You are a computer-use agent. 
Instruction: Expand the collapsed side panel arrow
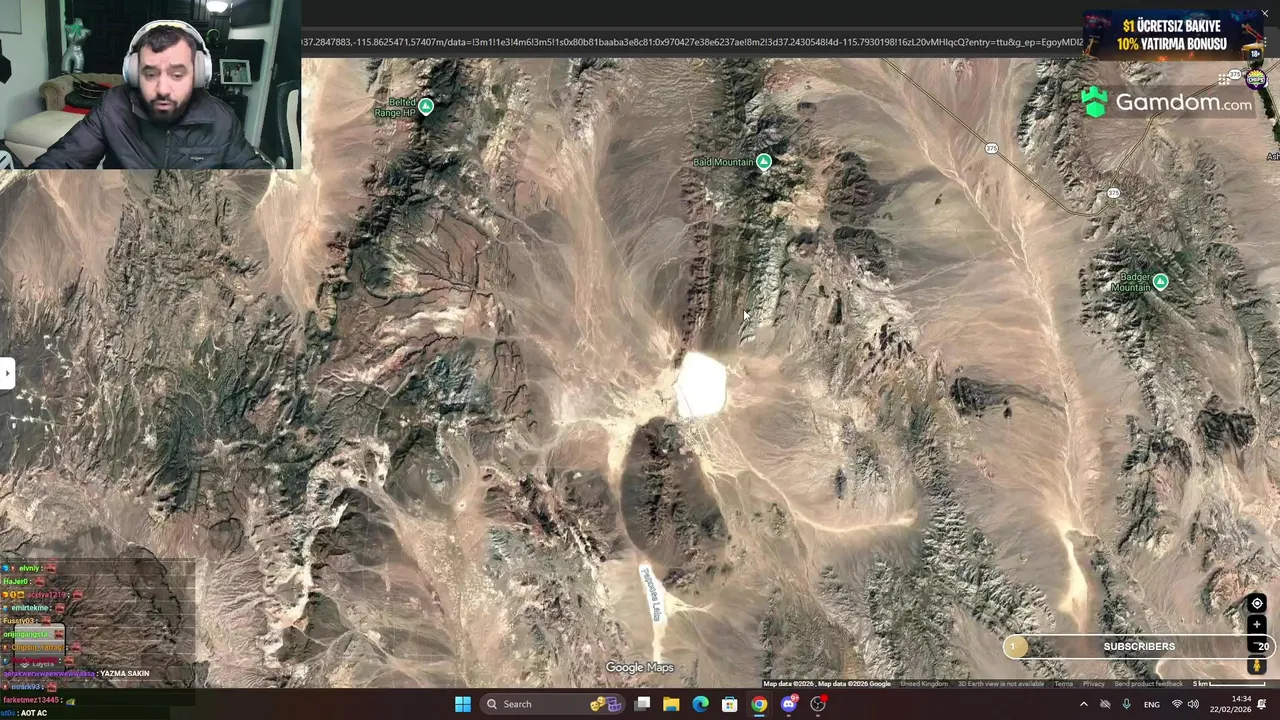point(7,373)
